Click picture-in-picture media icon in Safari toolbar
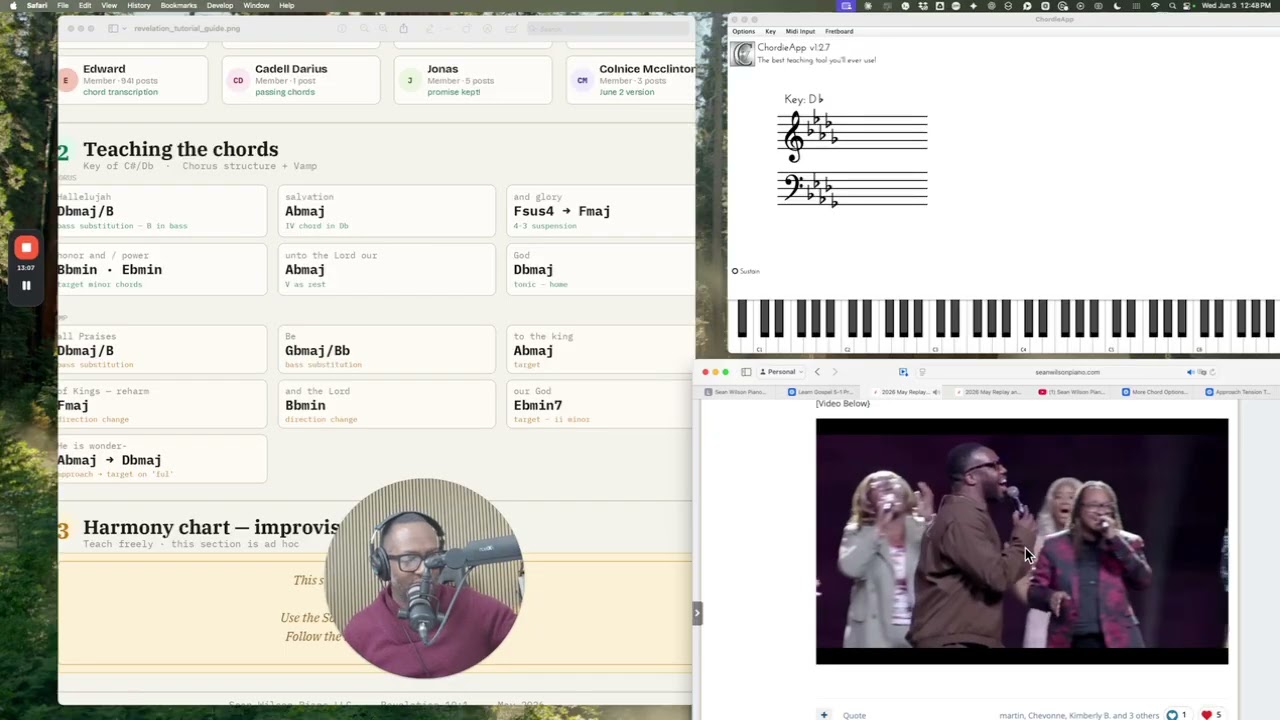Viewport: 1280px width, 720px height. coord(903,372)
